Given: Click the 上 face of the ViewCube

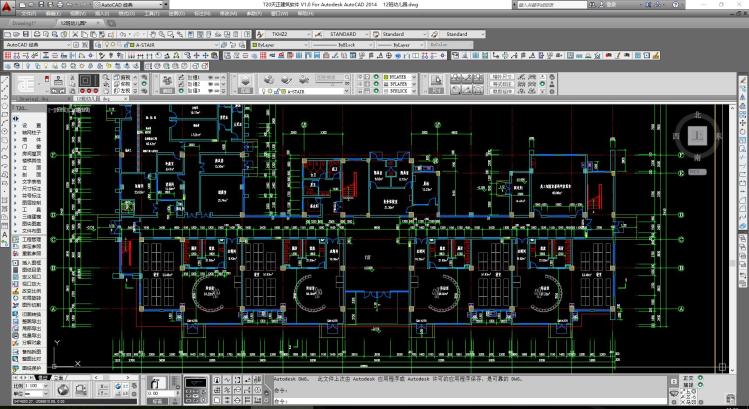Looking at the screenshot, I should coord(699,134).
